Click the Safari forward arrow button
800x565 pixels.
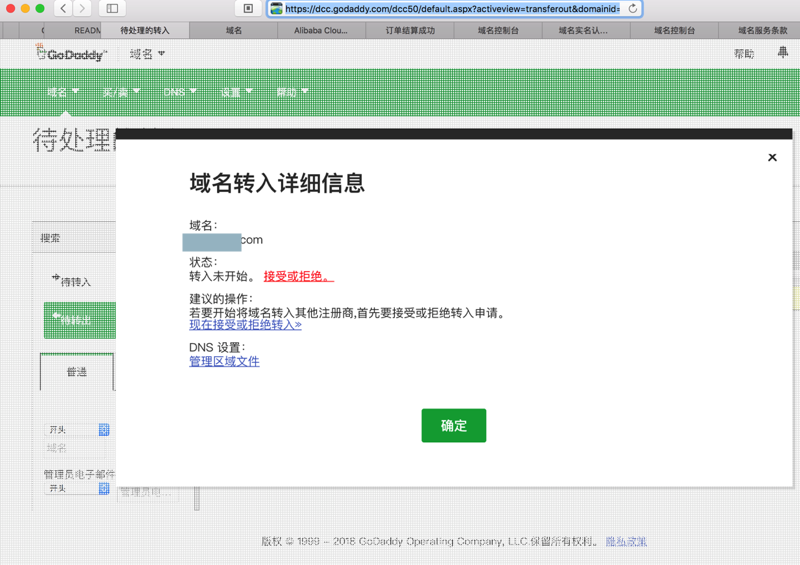[82, 8]
